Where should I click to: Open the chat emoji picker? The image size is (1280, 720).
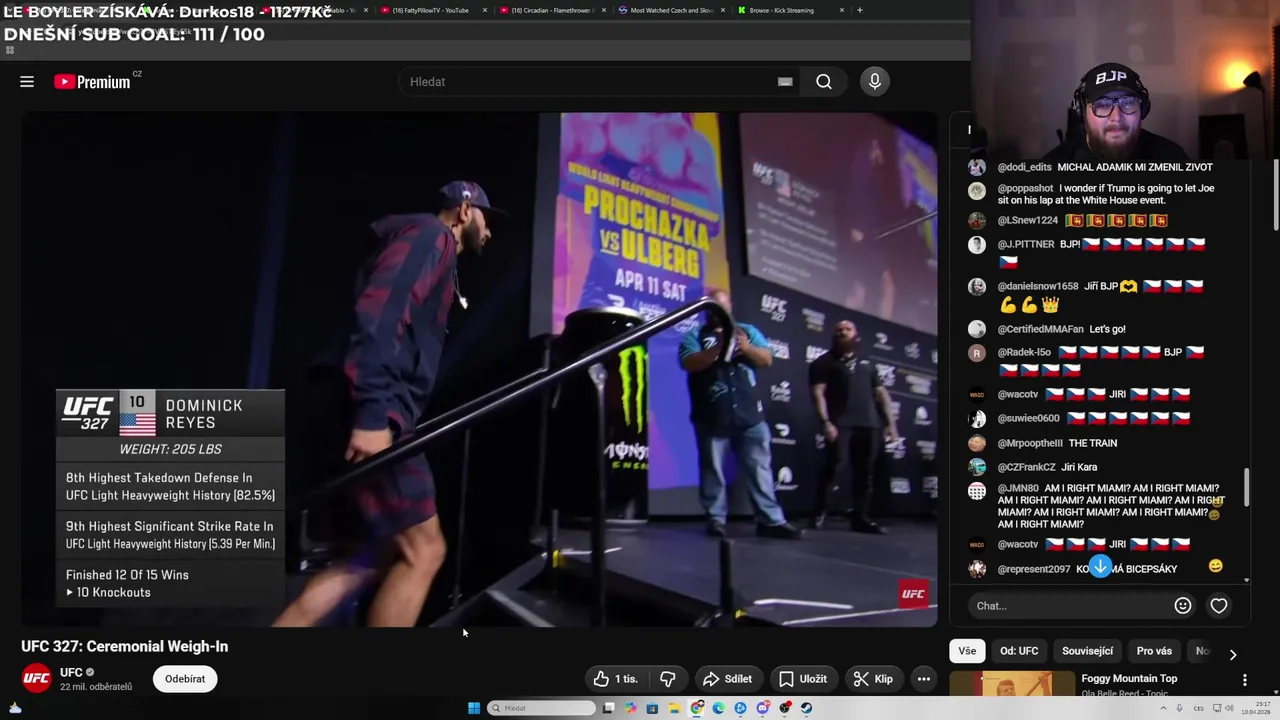point(1183,605)
